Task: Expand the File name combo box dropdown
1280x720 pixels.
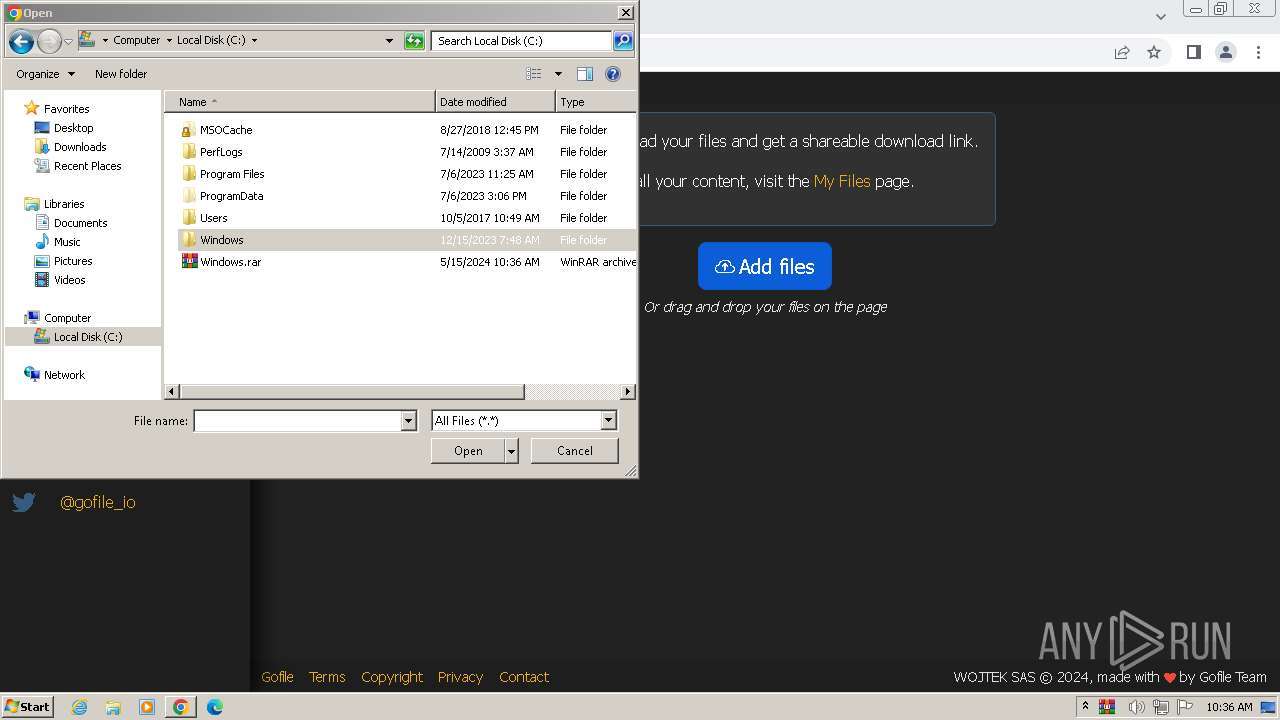Action: [408, 421]
